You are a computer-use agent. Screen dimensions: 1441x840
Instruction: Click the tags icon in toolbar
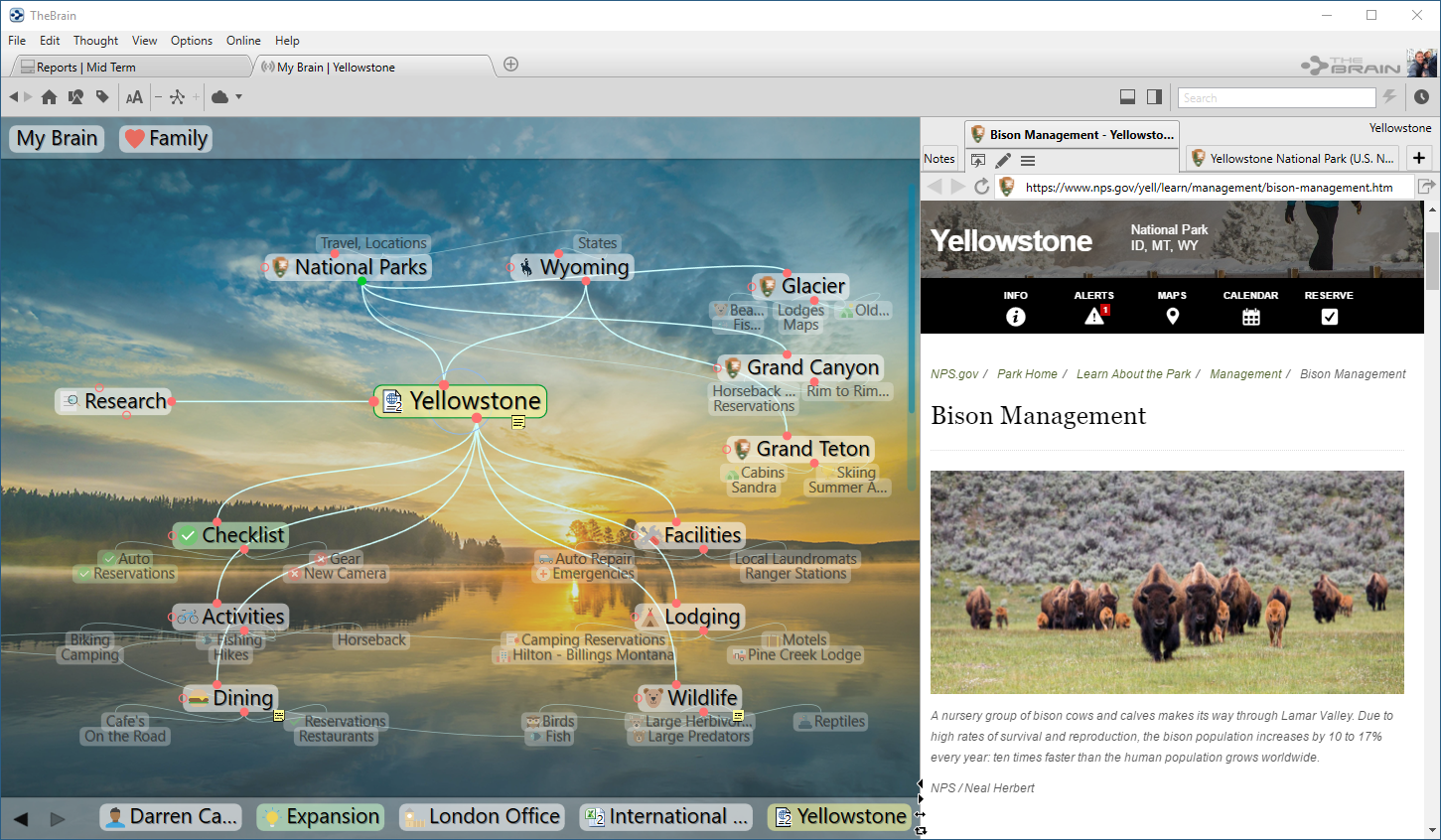pyautogui.click(x=102, y=97)
